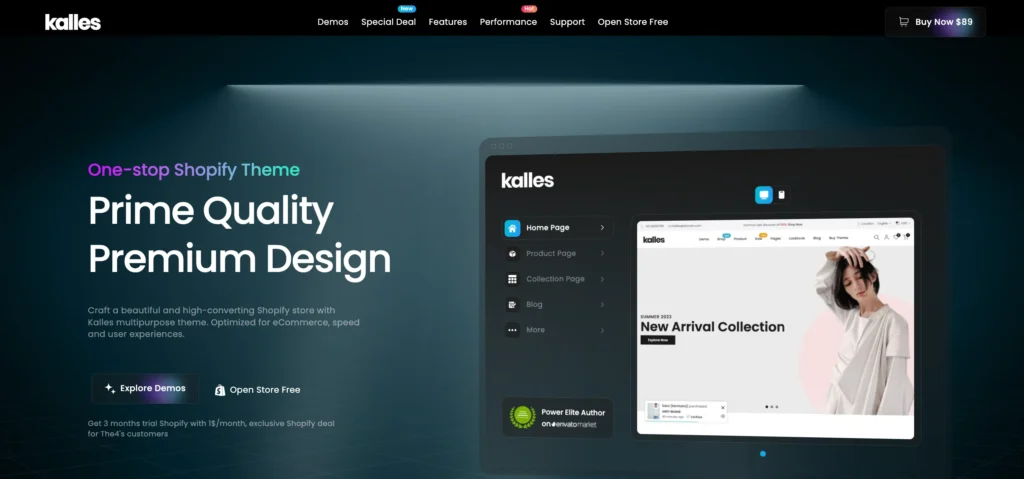
Task: Click the sparkle icon on Explore Demos
Action: (110, 388)
